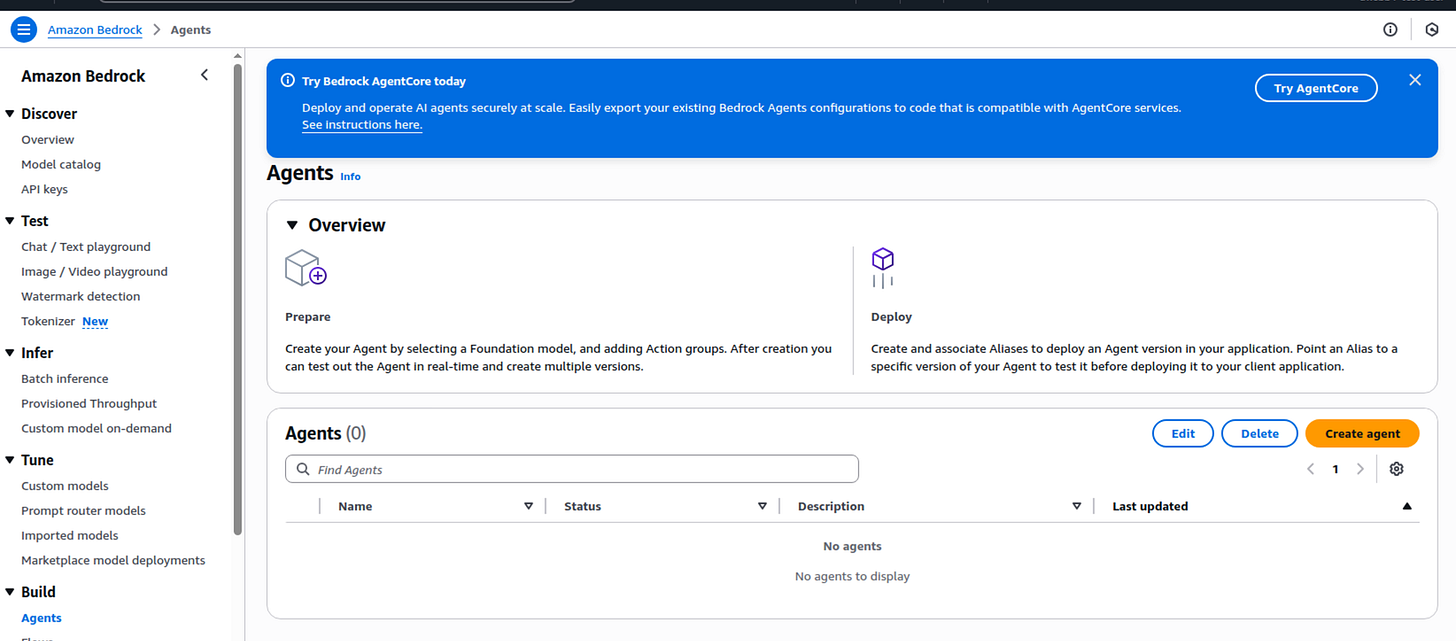Sort by Description column arrow

click(x=1077, y=506)
